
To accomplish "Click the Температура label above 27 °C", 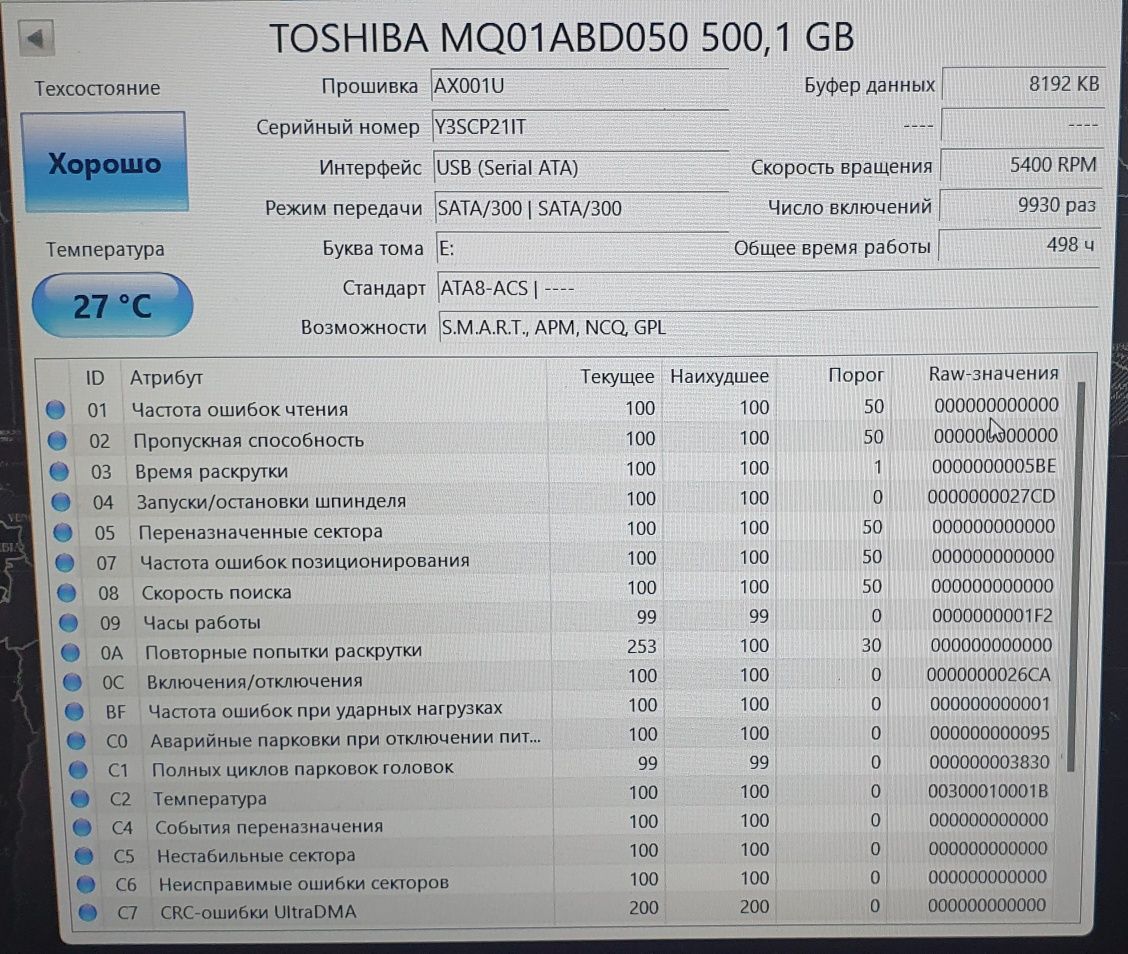I will pos(106,250).
